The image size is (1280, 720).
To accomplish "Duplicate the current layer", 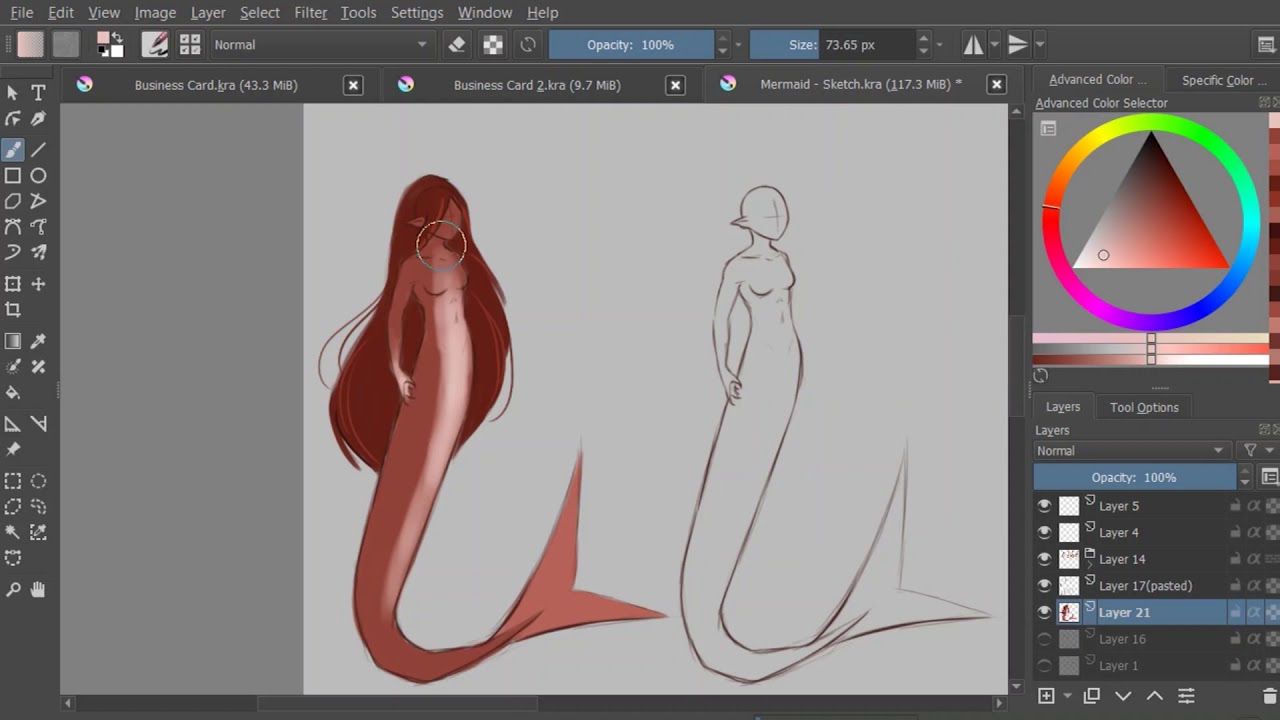I will [1091, 696].
